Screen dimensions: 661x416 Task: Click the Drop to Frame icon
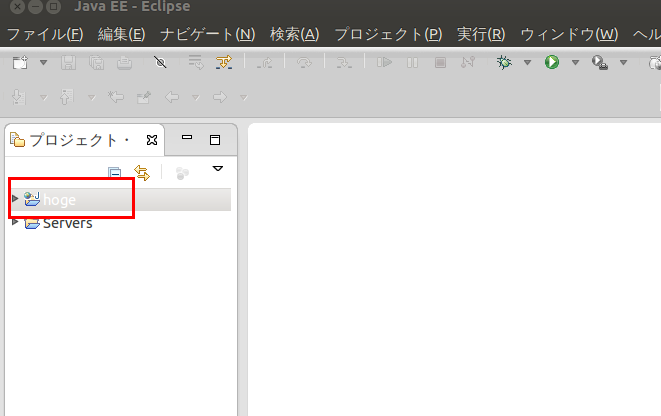point(196,62)
